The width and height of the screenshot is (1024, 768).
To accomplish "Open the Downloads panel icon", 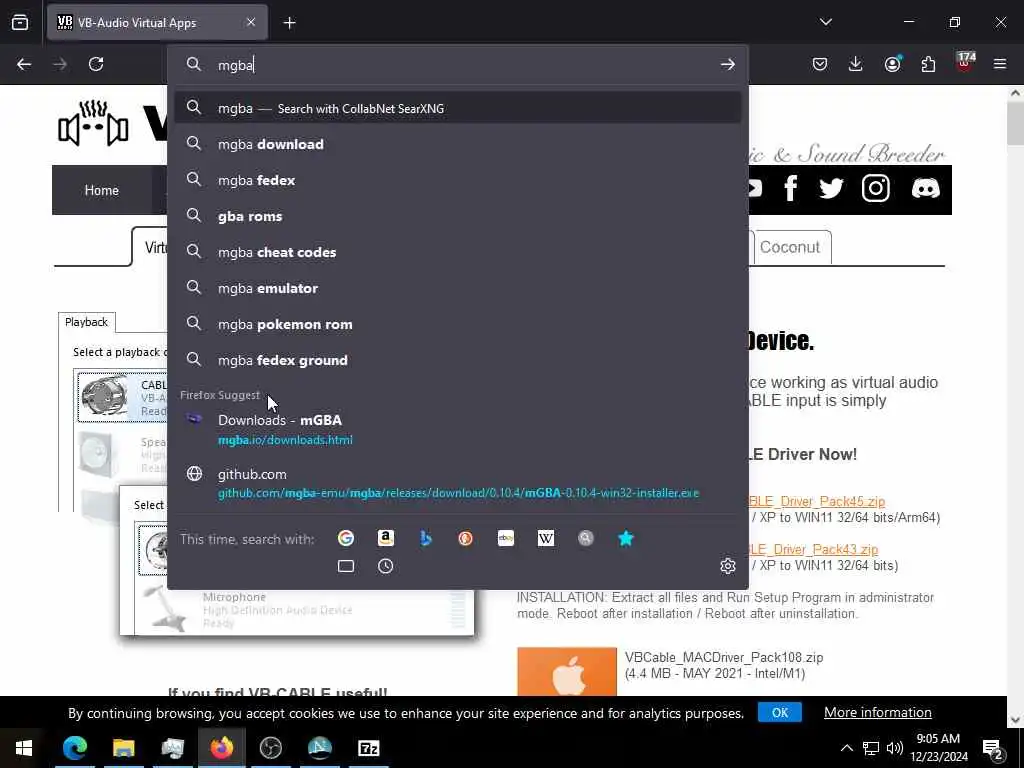I will 856,64.
